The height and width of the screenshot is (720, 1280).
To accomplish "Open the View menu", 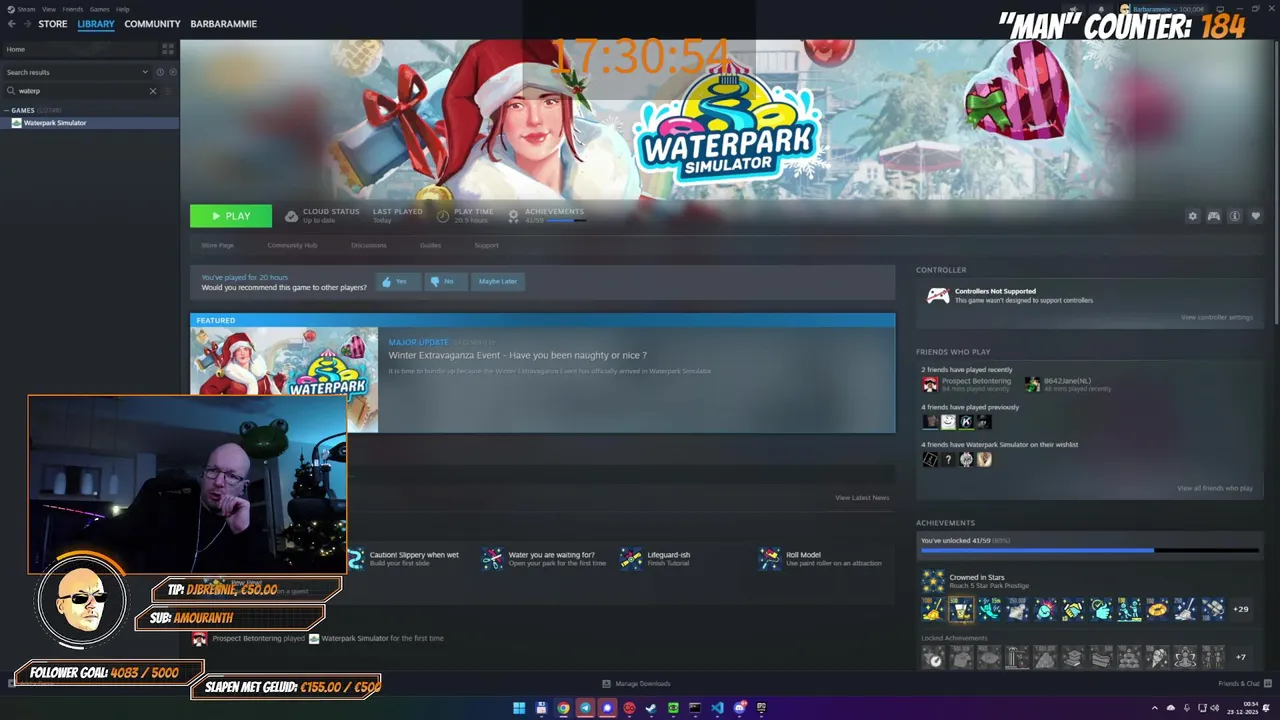I will pos(48,9).
